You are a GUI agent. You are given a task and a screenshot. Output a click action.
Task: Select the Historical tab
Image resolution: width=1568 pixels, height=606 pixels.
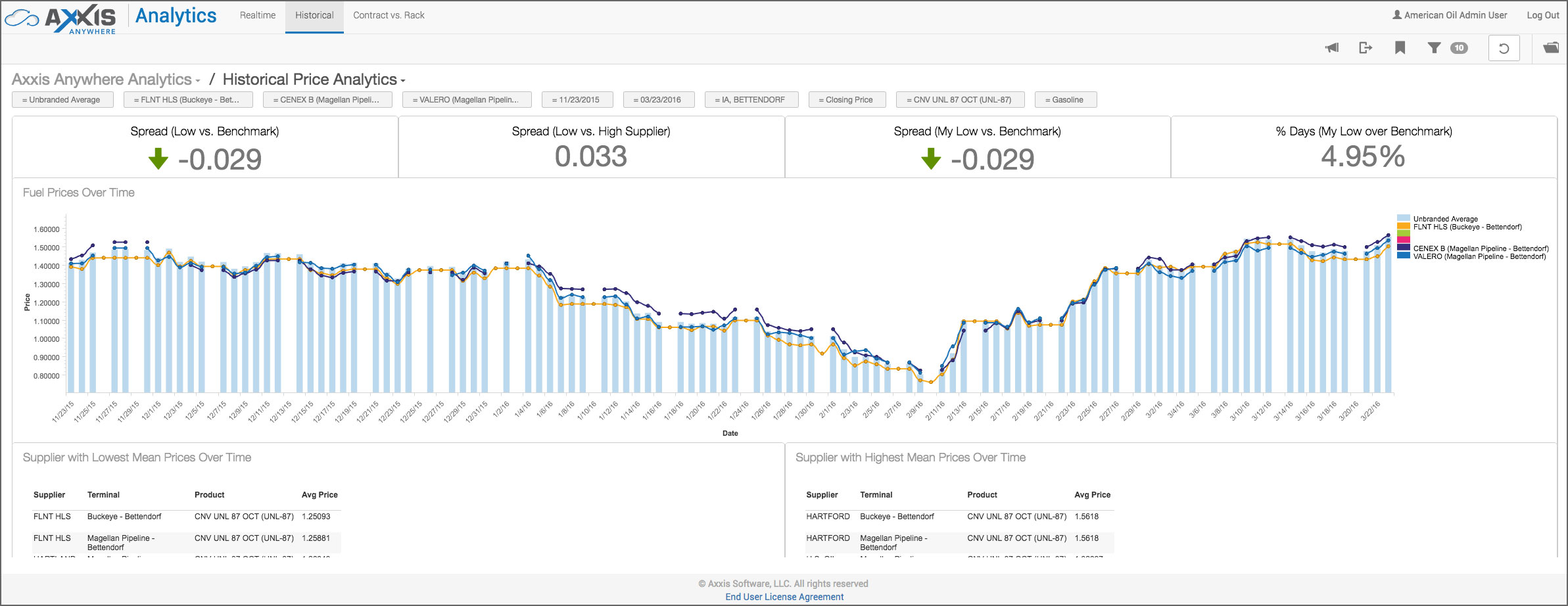(314, 16)
